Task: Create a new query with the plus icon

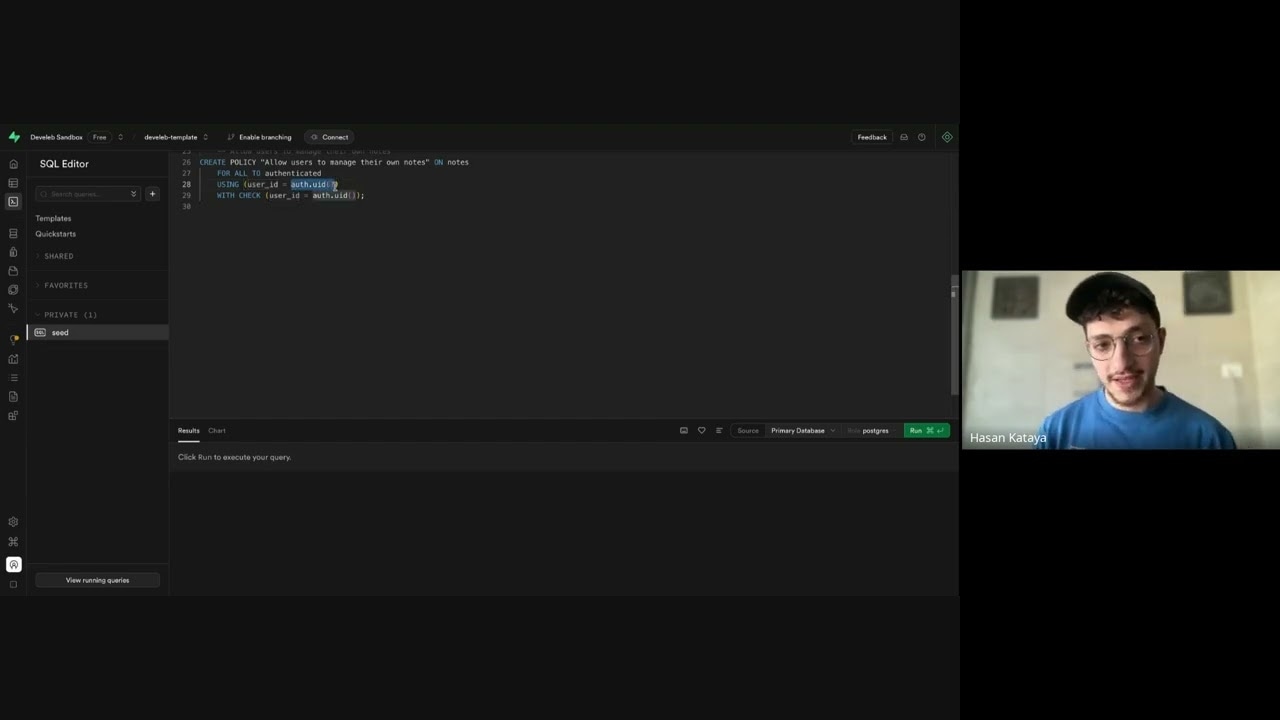Action: point(152,194)
